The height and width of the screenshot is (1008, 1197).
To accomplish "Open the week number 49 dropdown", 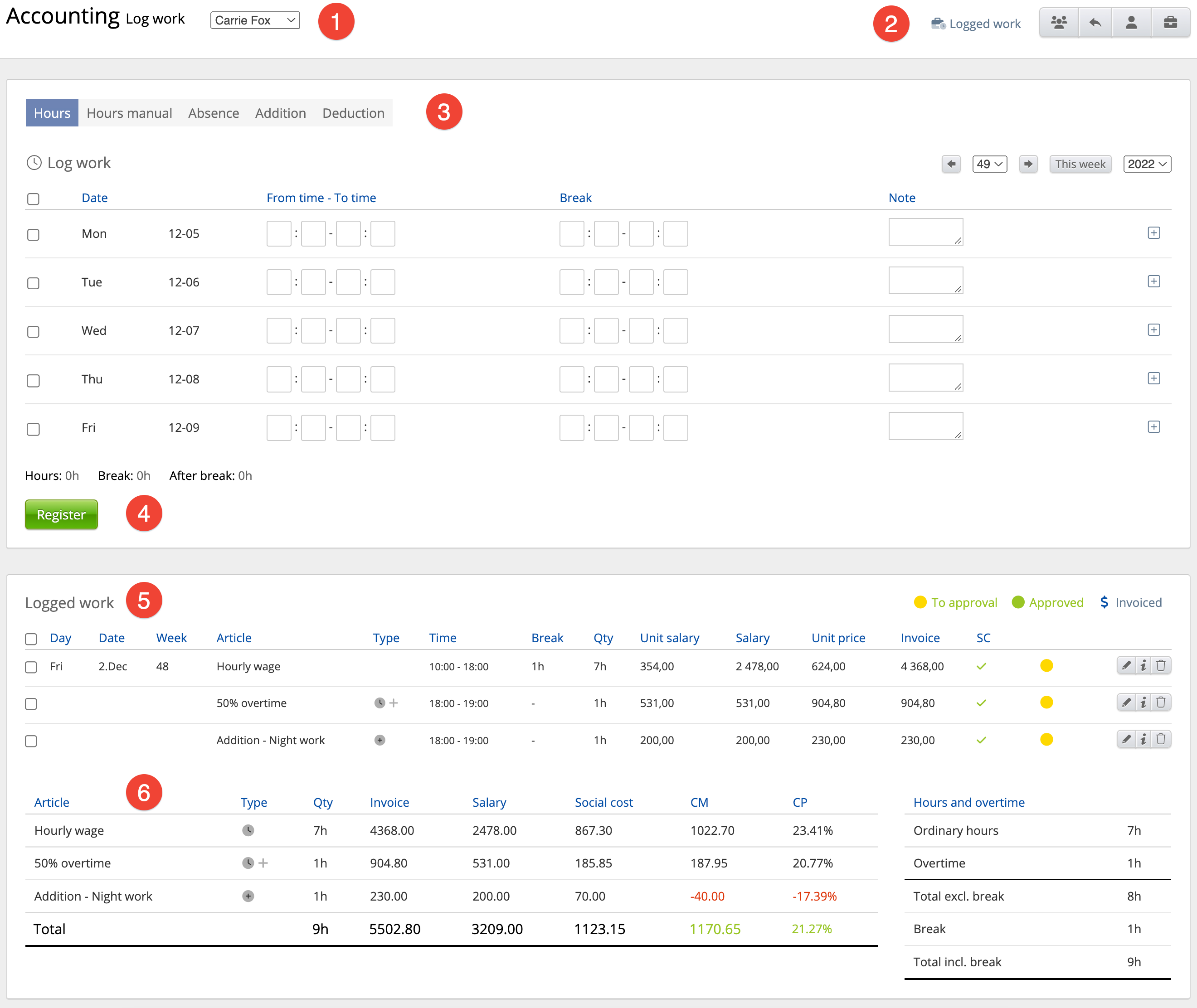I will [989, 164].
